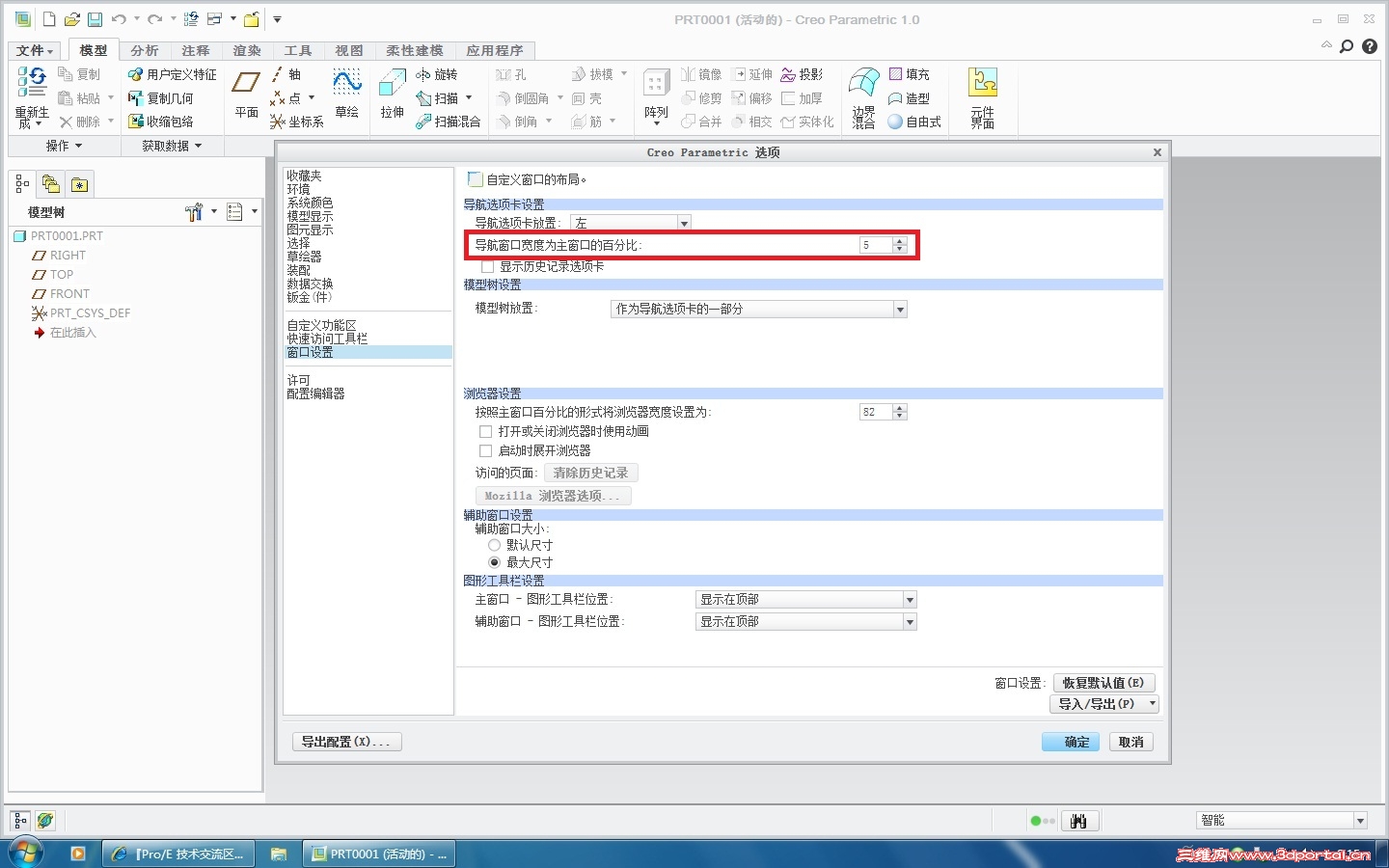Open the model tree settings tools dropdown

(200, 212)
